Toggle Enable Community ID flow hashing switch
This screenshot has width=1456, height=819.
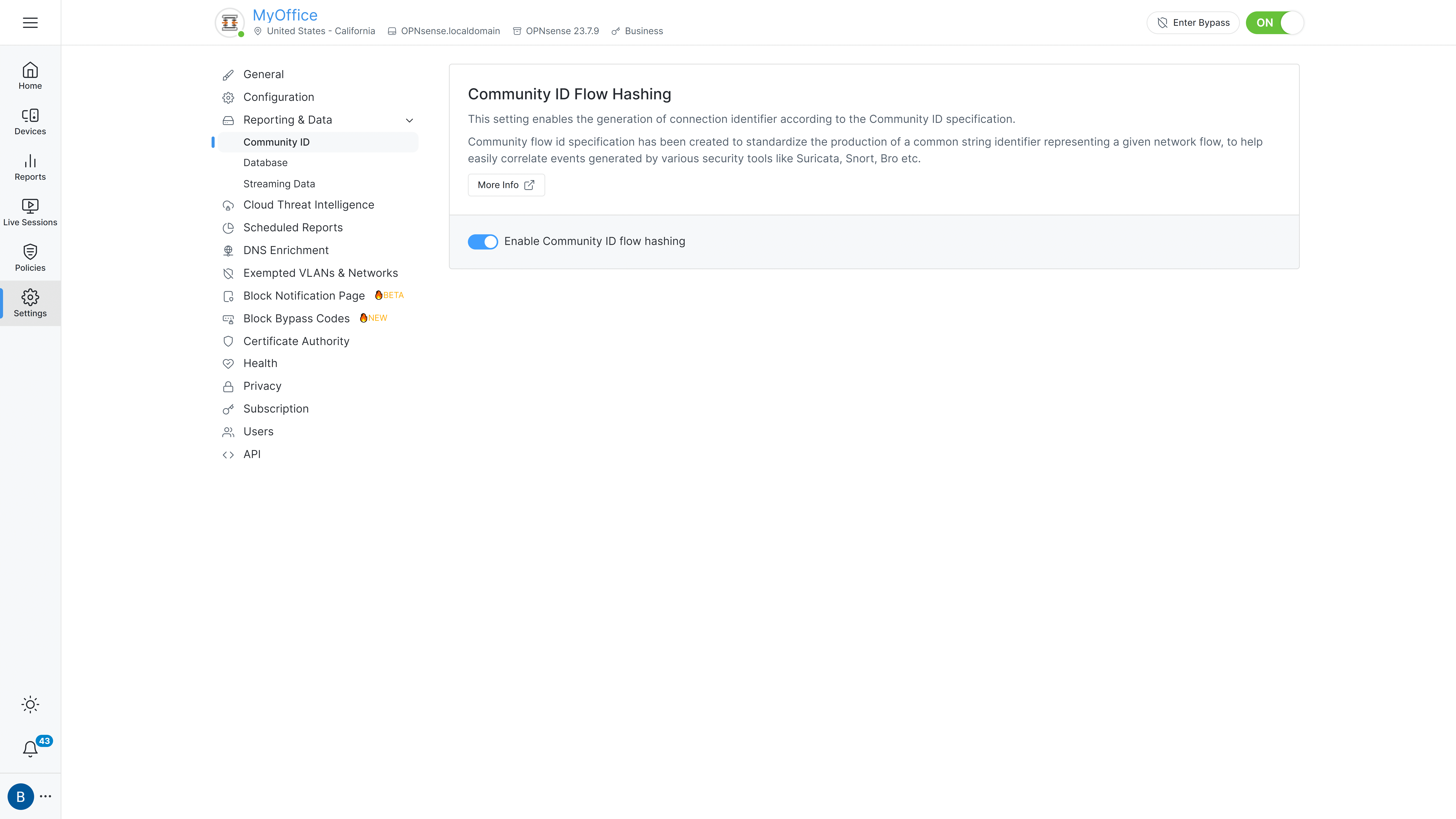483,242
